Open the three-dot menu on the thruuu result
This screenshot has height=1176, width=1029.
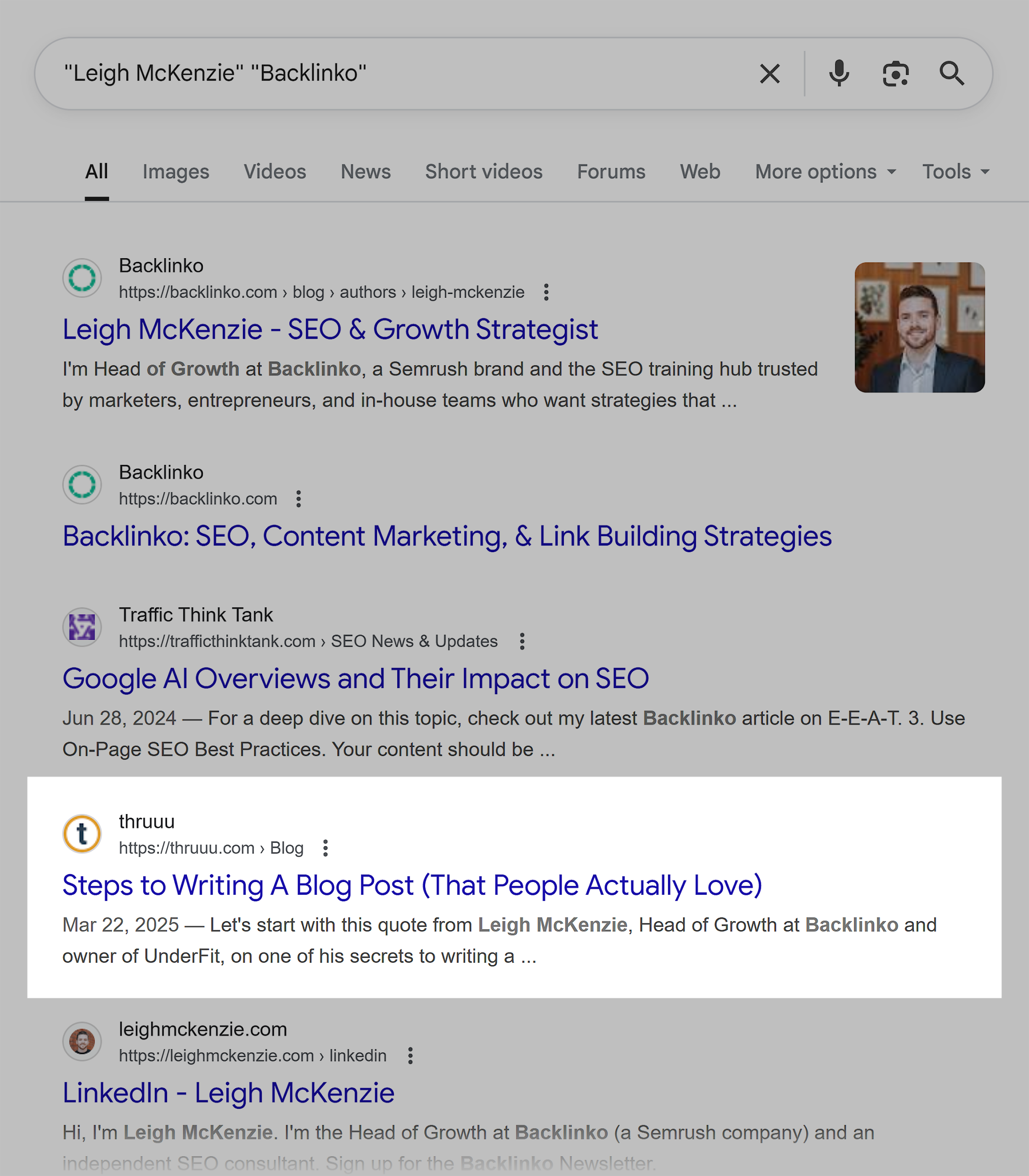click(325, 848)
